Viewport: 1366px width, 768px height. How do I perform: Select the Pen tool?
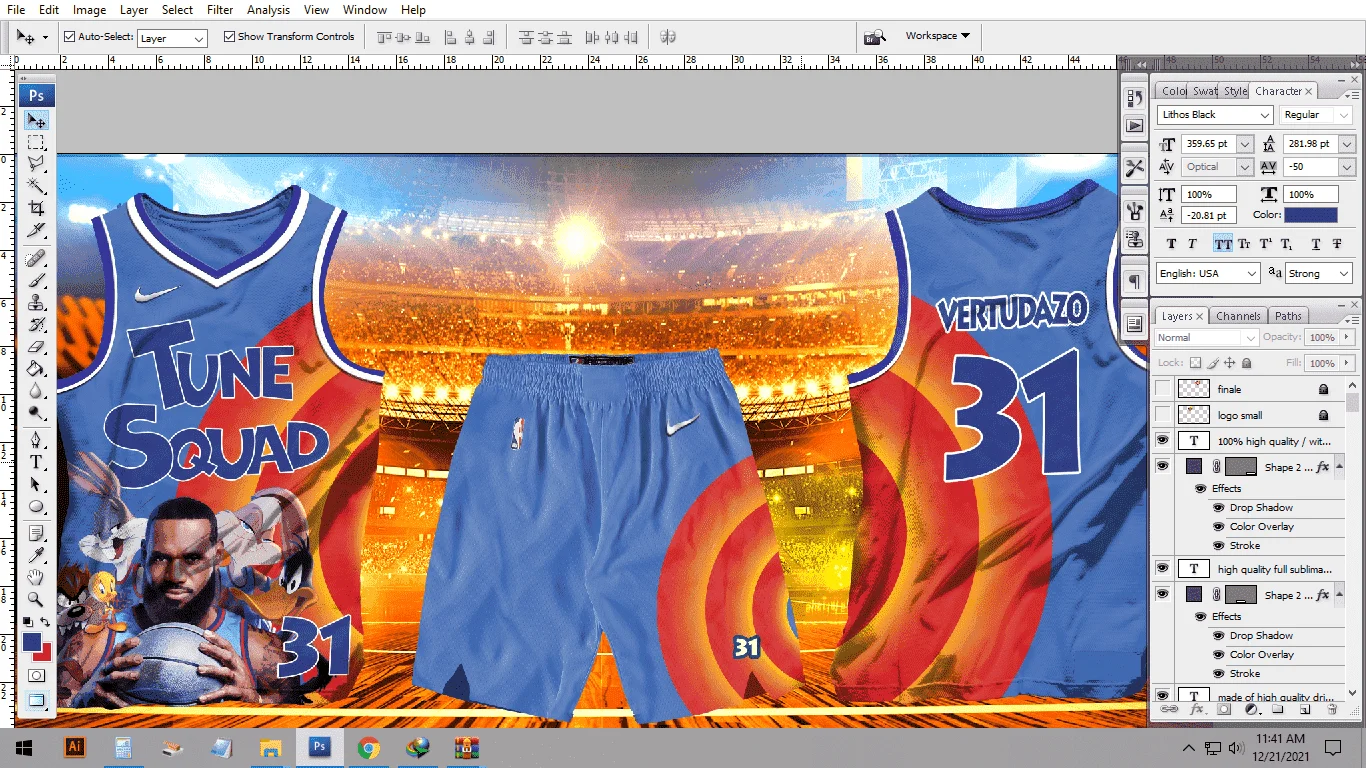36,440
